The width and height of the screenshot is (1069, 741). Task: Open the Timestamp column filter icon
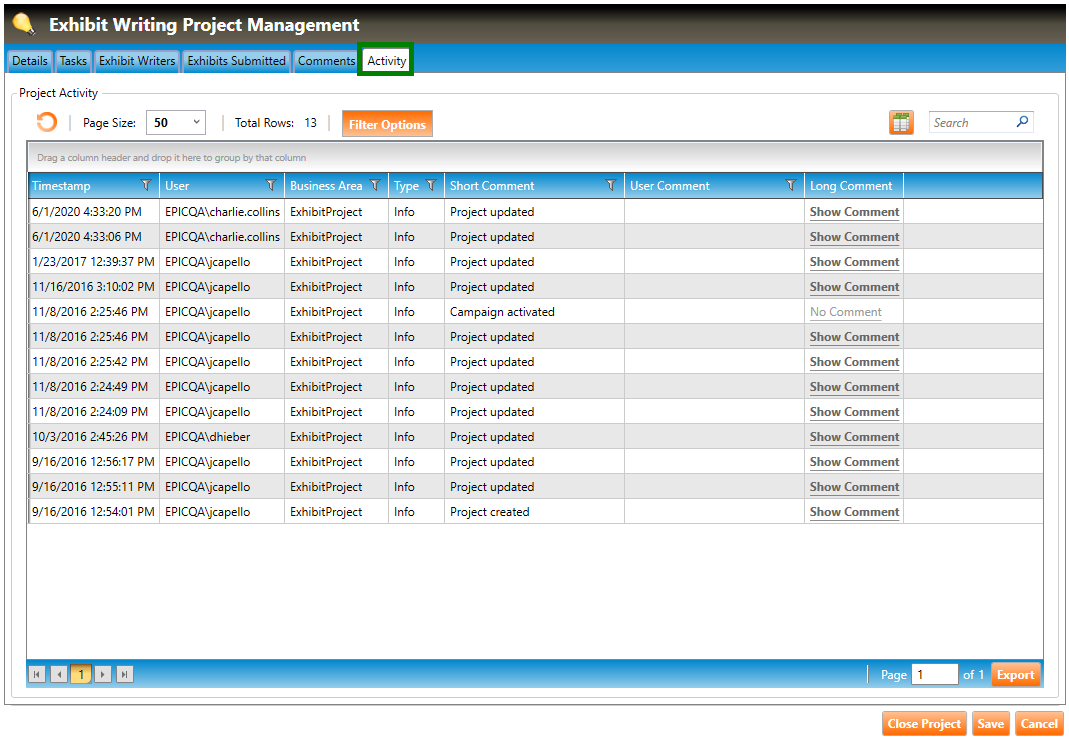147,186
